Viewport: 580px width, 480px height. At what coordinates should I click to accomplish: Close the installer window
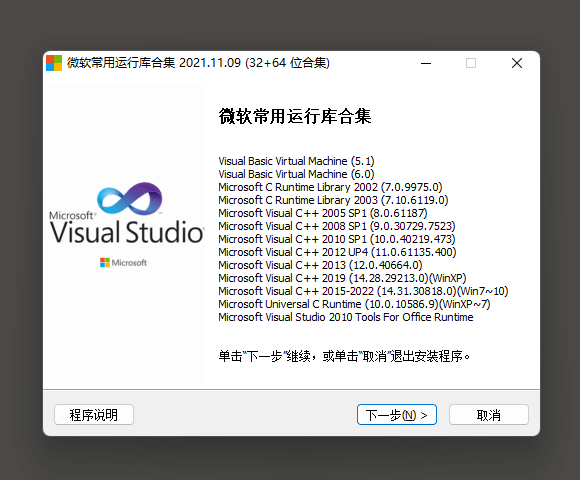pyautogui.click(x=517, y=63)
